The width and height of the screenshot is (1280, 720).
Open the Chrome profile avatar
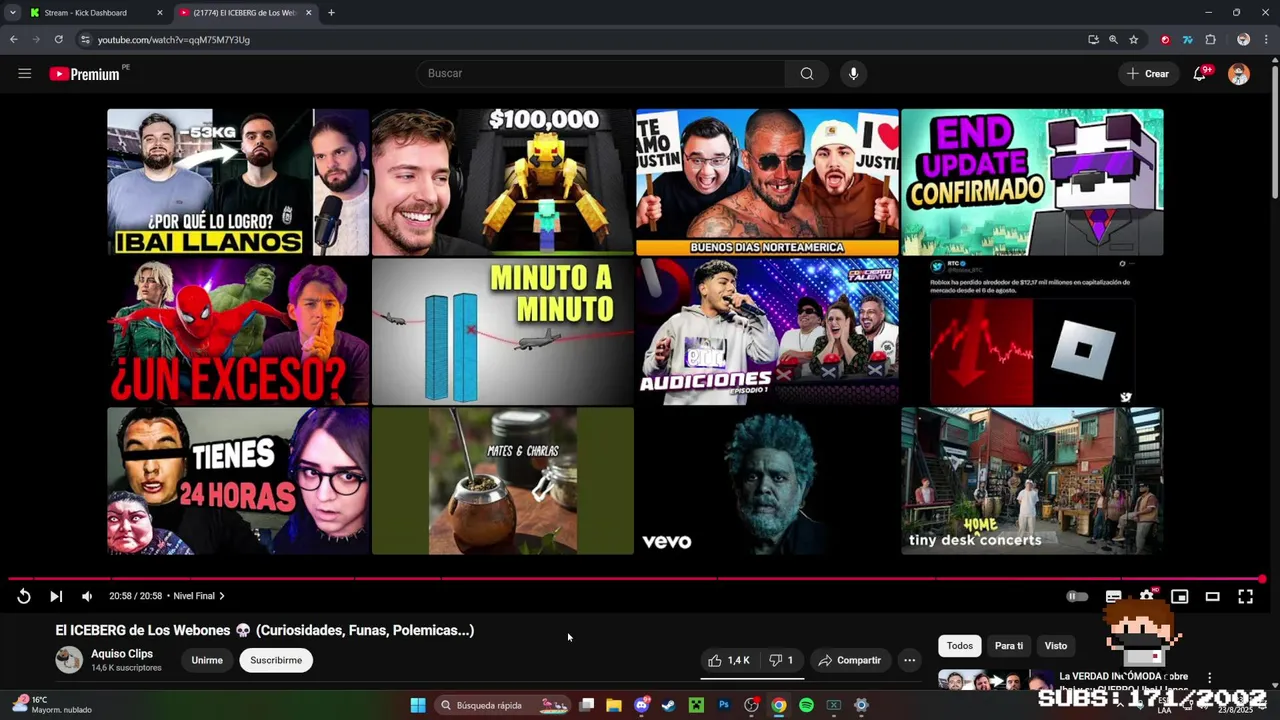point(1243,40)
